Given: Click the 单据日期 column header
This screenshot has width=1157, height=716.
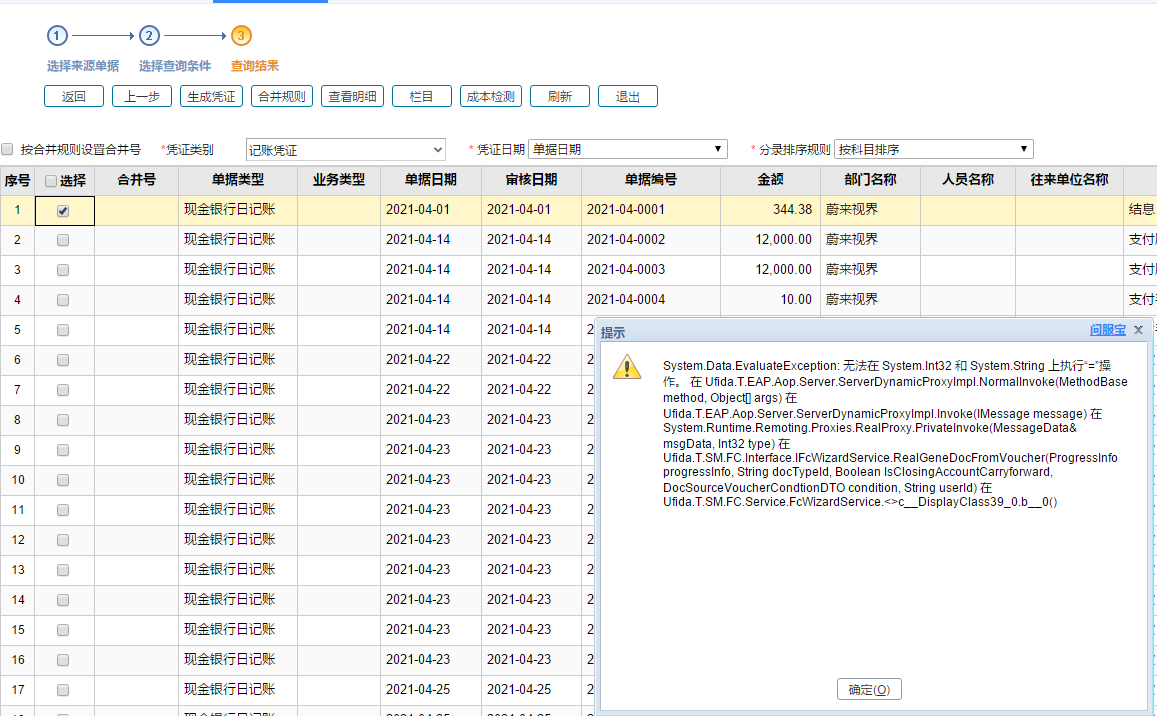Looking at the screenshot, I should pyautogui.click(x=431, y=180).
